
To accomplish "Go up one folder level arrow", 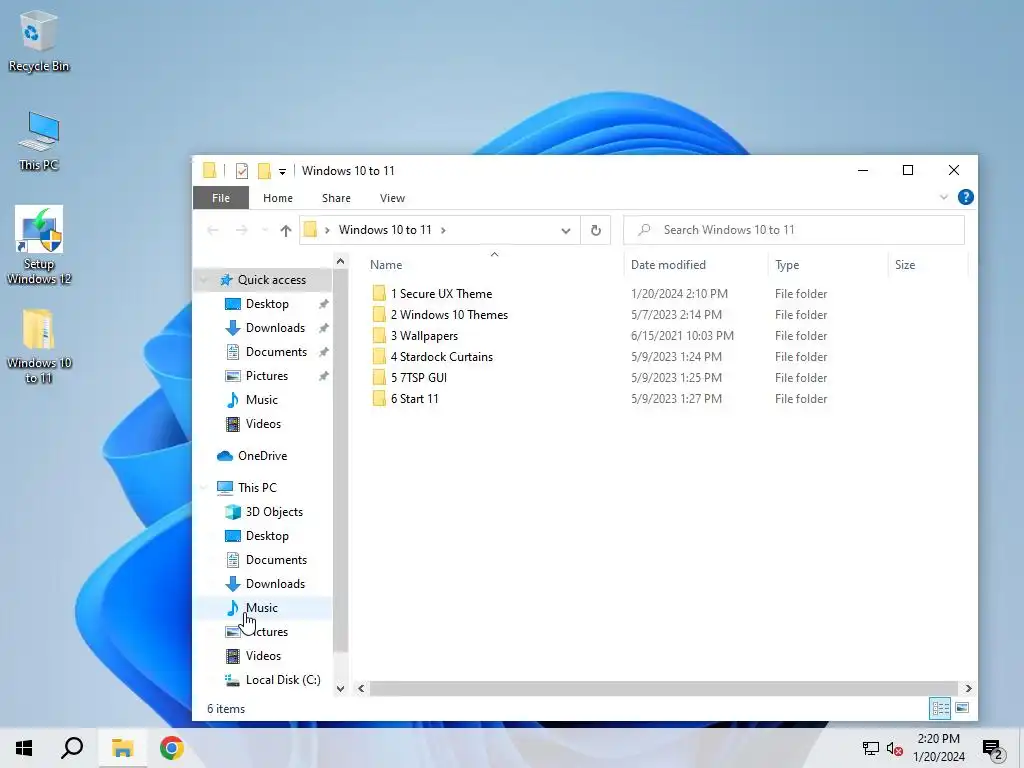I will point(285,230).
